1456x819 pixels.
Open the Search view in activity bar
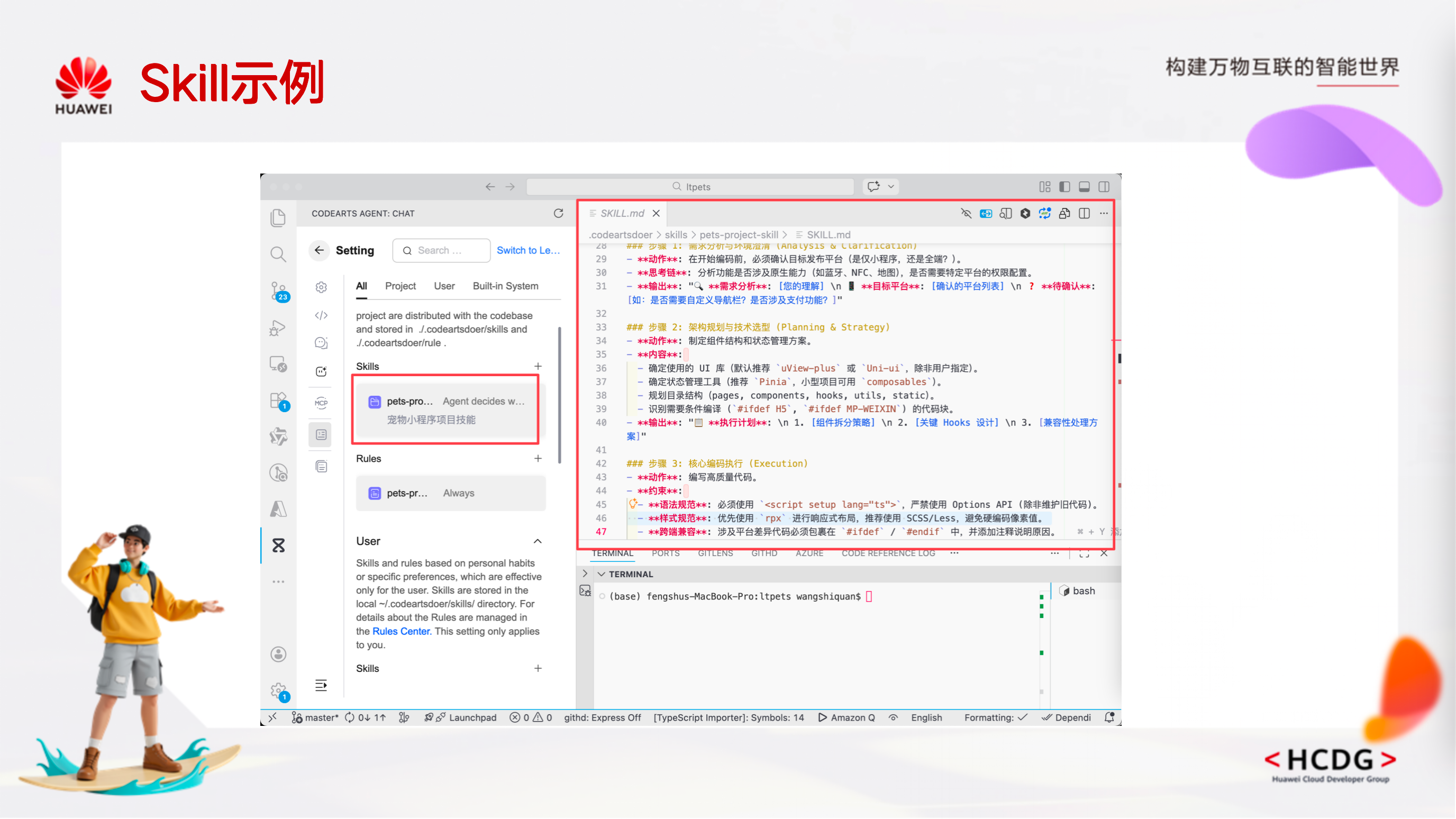click(278, 254)
